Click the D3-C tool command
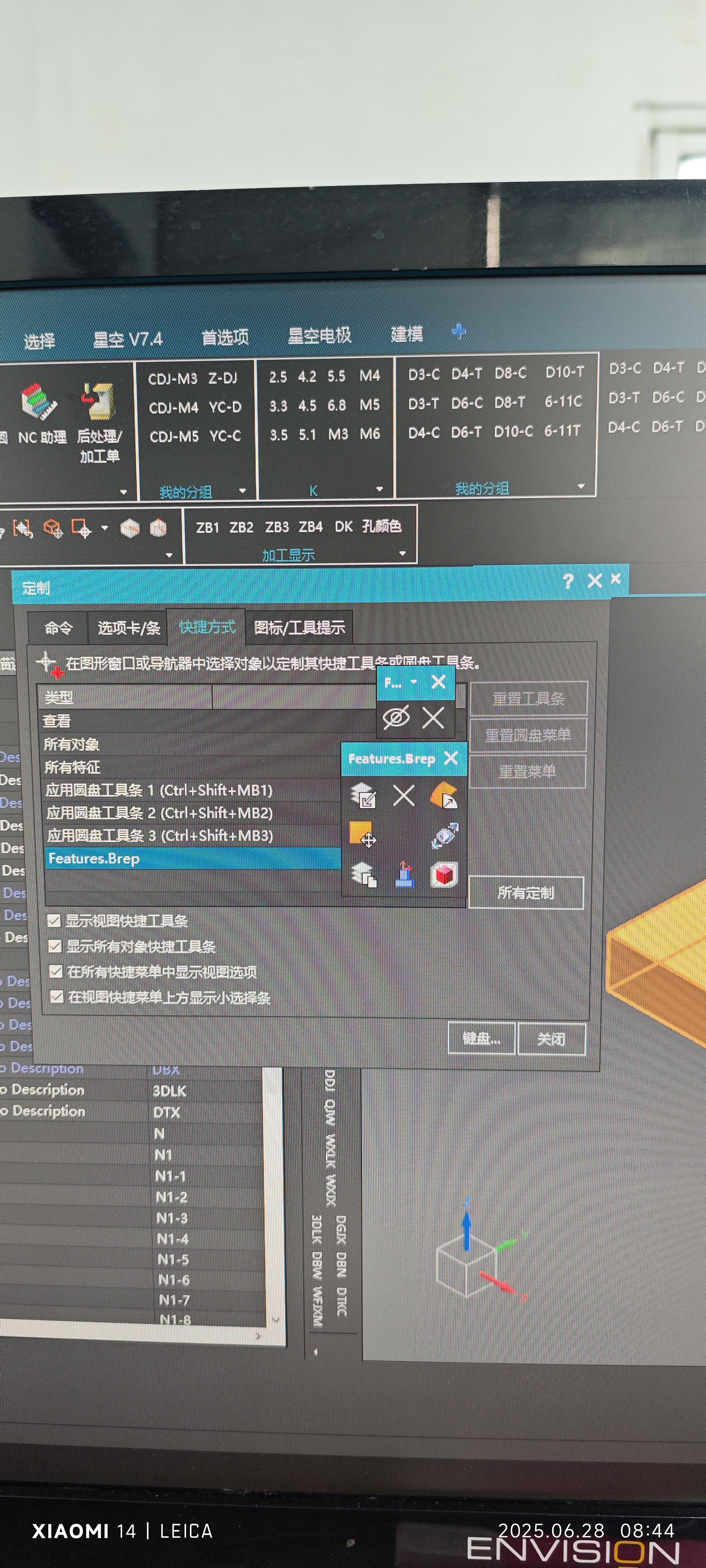Screen dimensions: 706x1568 (424, 374)
